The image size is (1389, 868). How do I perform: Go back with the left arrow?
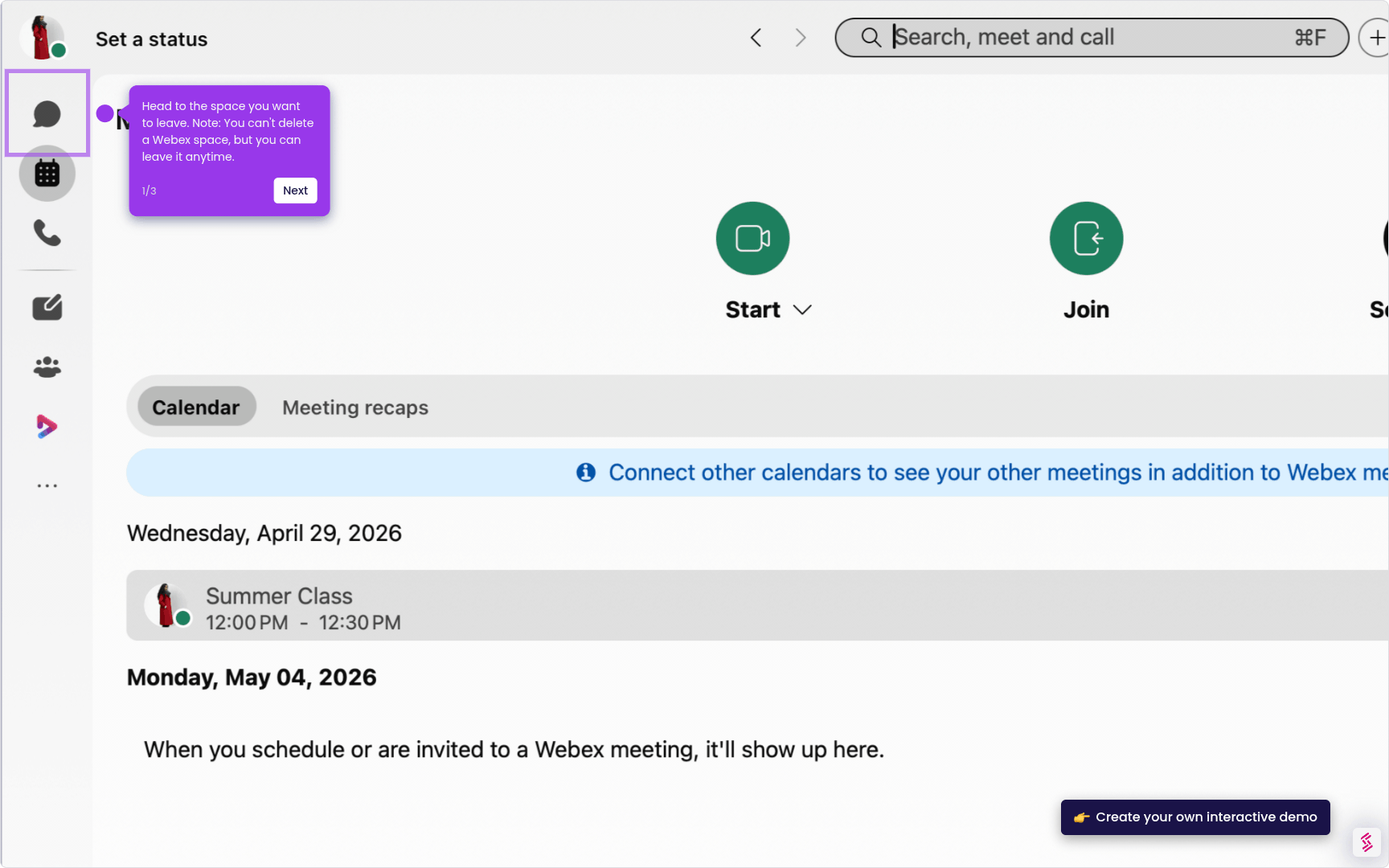point(756,38)
